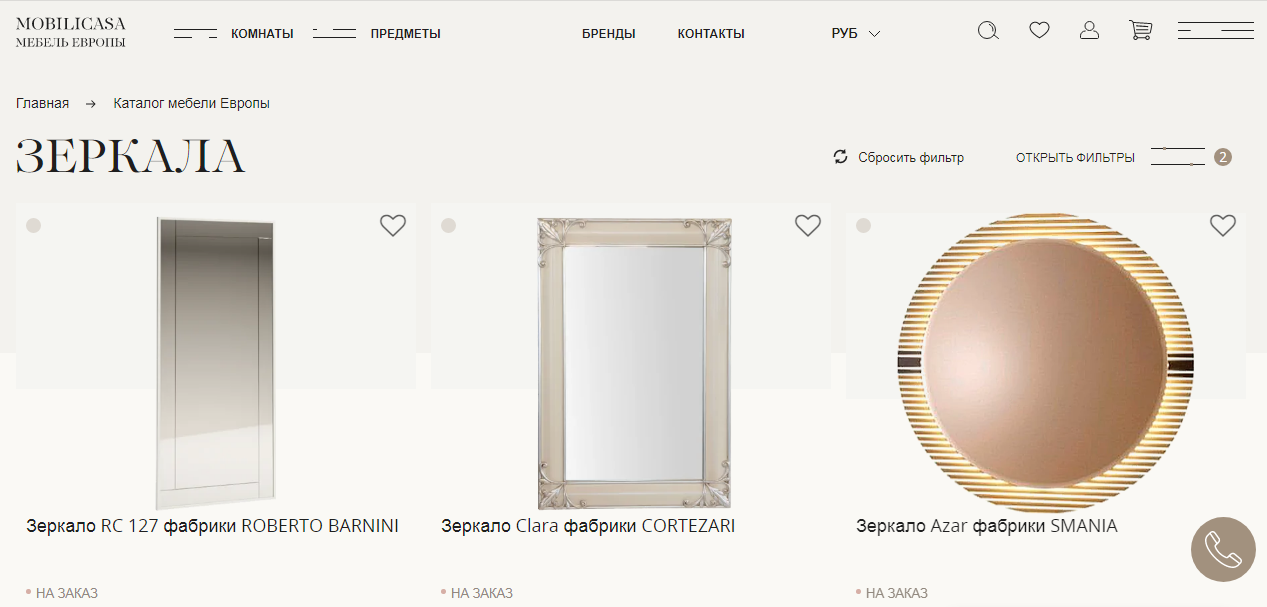
Task: Open the hamburger menu in header
Action: (x=1215, y=31)
